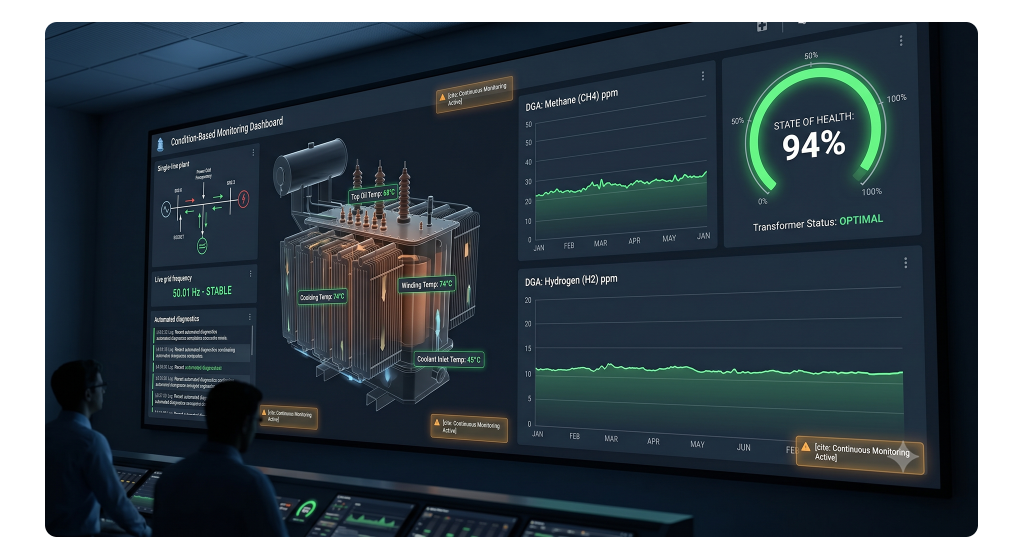Click the red lightning bolt symbol in the diagram
Screen dimensions: 1024x560
[x=244, y=198]
